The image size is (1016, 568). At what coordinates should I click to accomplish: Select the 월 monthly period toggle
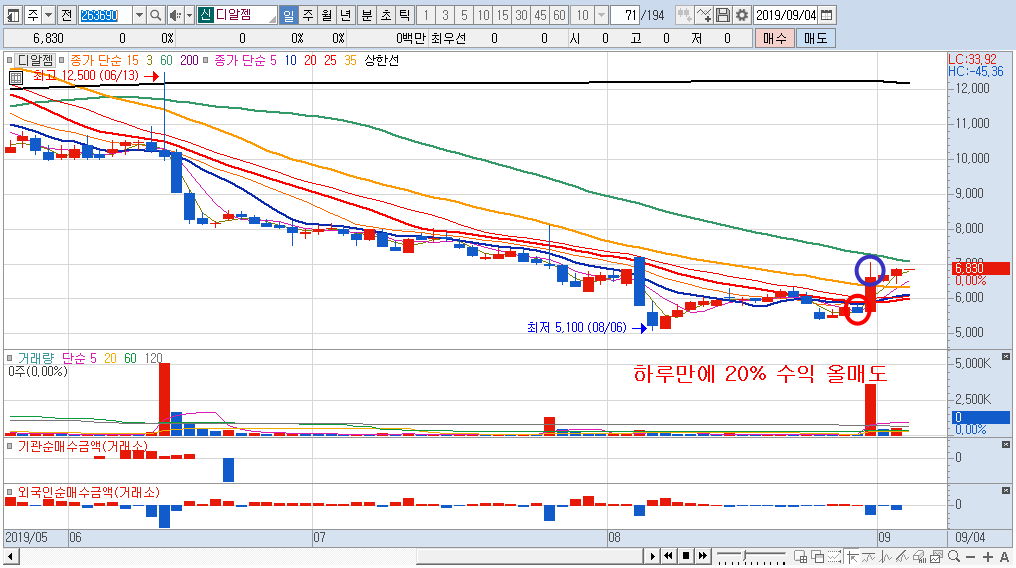[327, 15]
